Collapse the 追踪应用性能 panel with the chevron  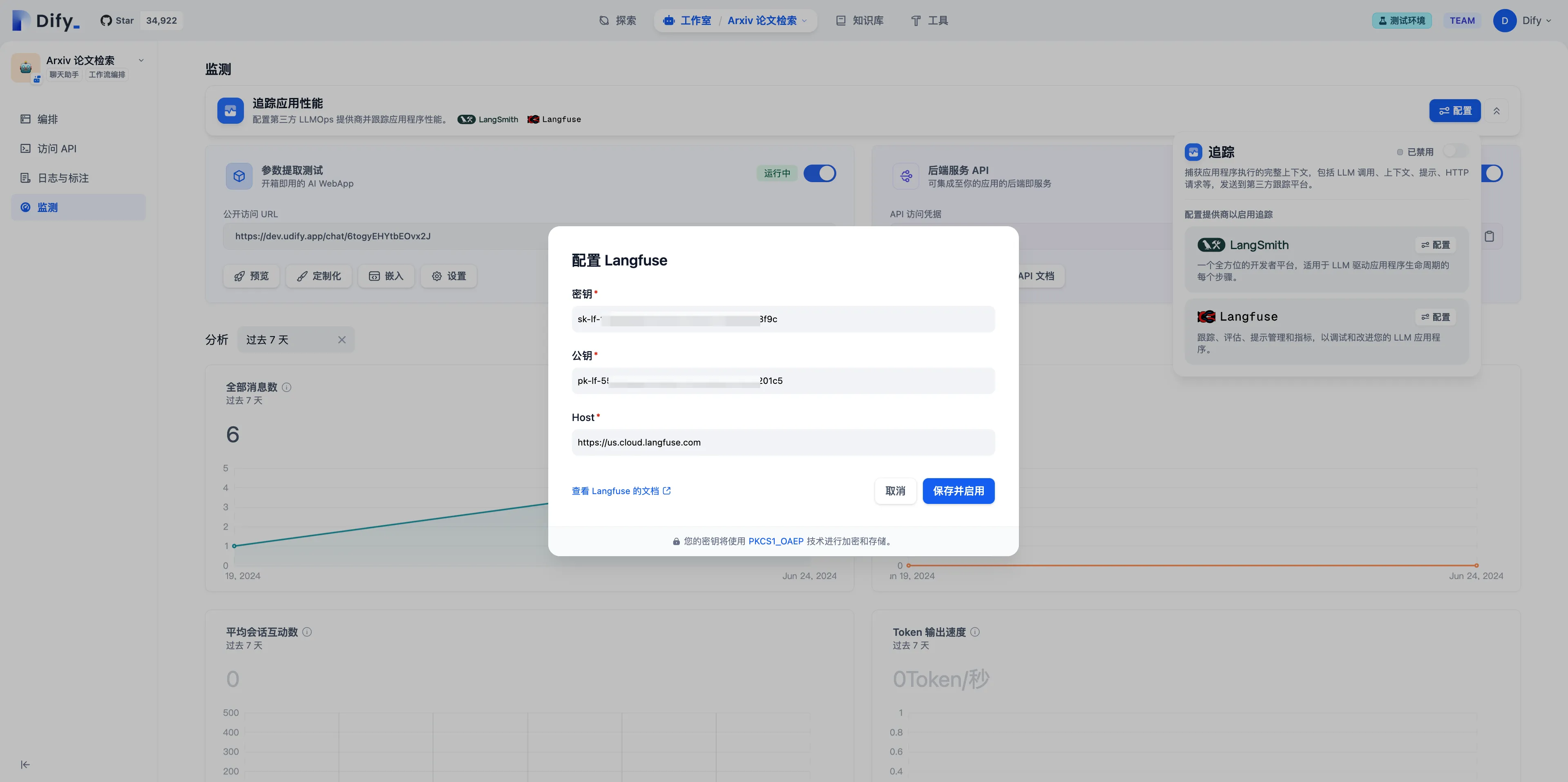pyautogui.click(x=1496, y=111)
